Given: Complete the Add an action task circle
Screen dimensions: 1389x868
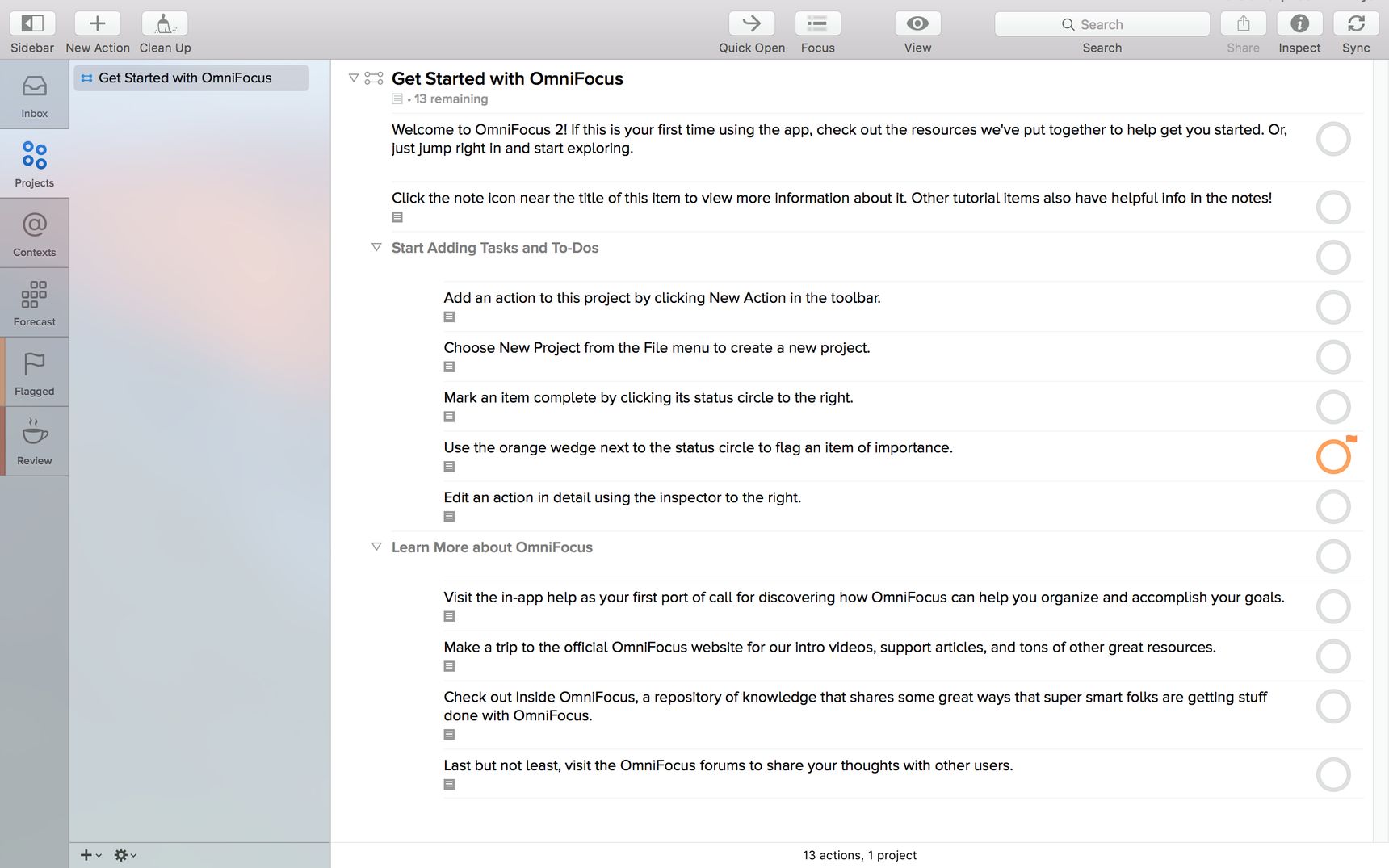Looking at the screenshot, I should click(x=1333, y=307).
